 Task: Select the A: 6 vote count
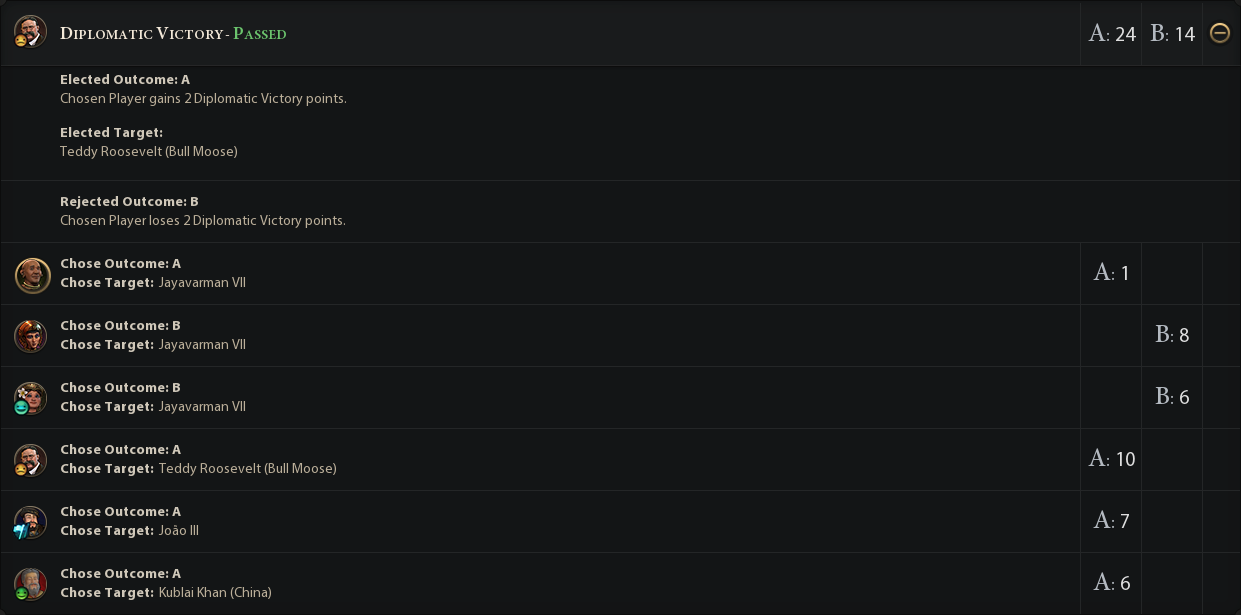(x=1111, y=583)
